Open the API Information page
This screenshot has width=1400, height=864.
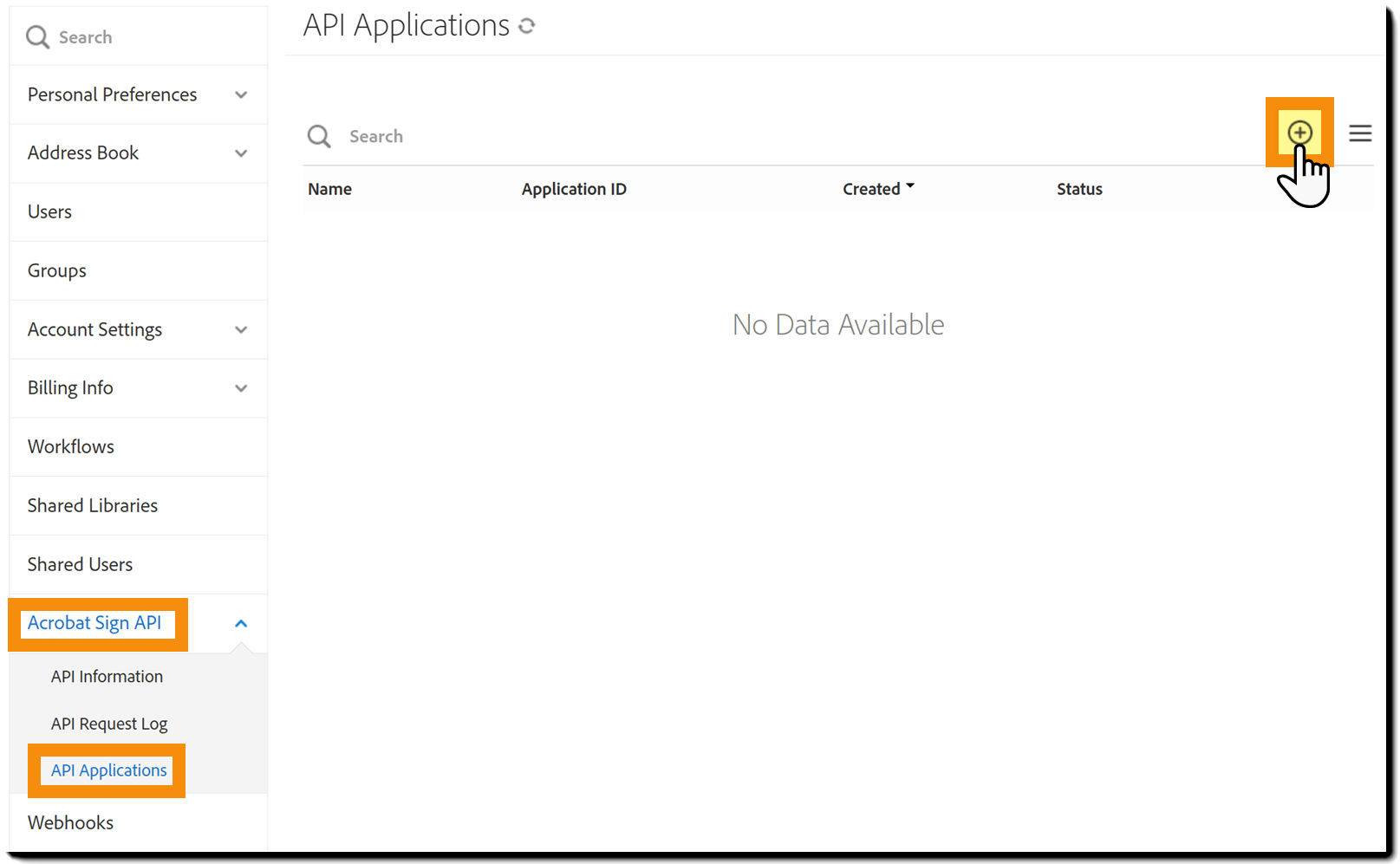[107, 676]
